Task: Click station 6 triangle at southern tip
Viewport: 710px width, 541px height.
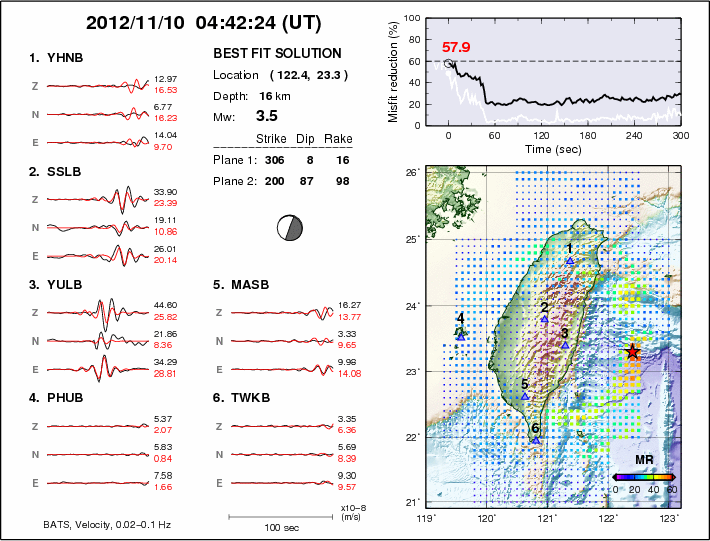Action: click(536, 439)
